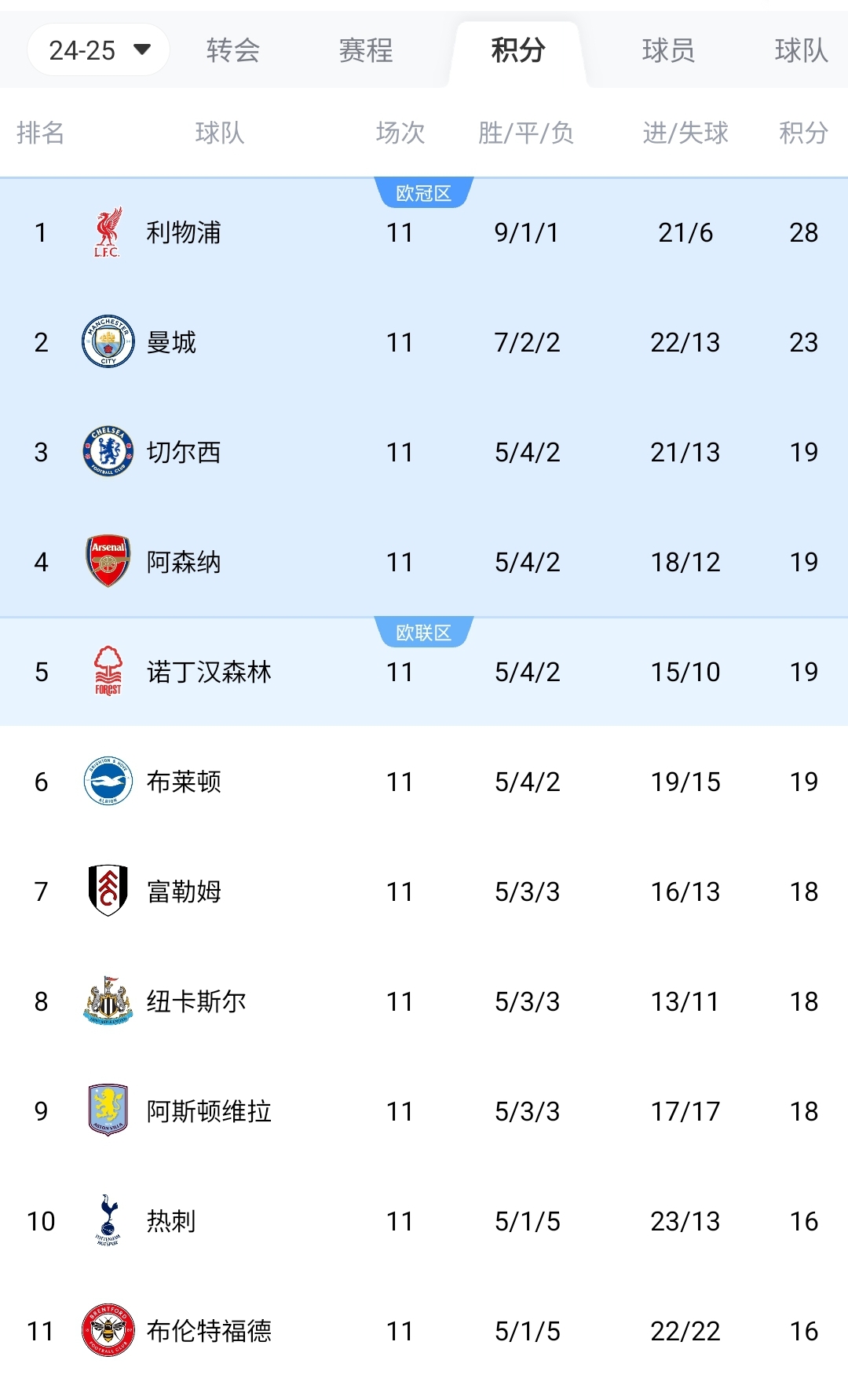Open the 24-25 season dropdown

[99, 50]
